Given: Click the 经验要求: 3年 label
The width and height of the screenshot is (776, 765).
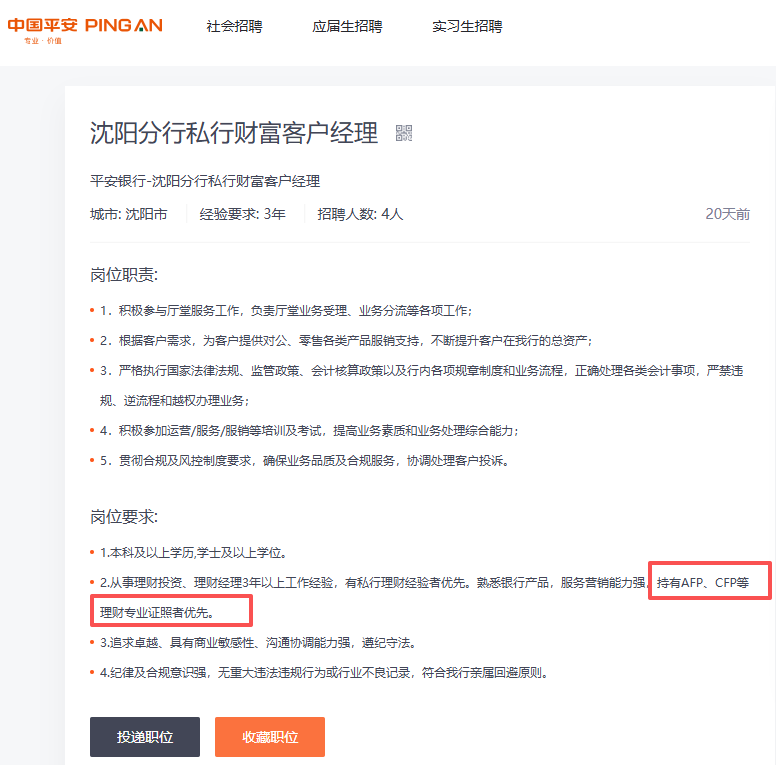Looking at the screenshot, I should coord(243,214).
